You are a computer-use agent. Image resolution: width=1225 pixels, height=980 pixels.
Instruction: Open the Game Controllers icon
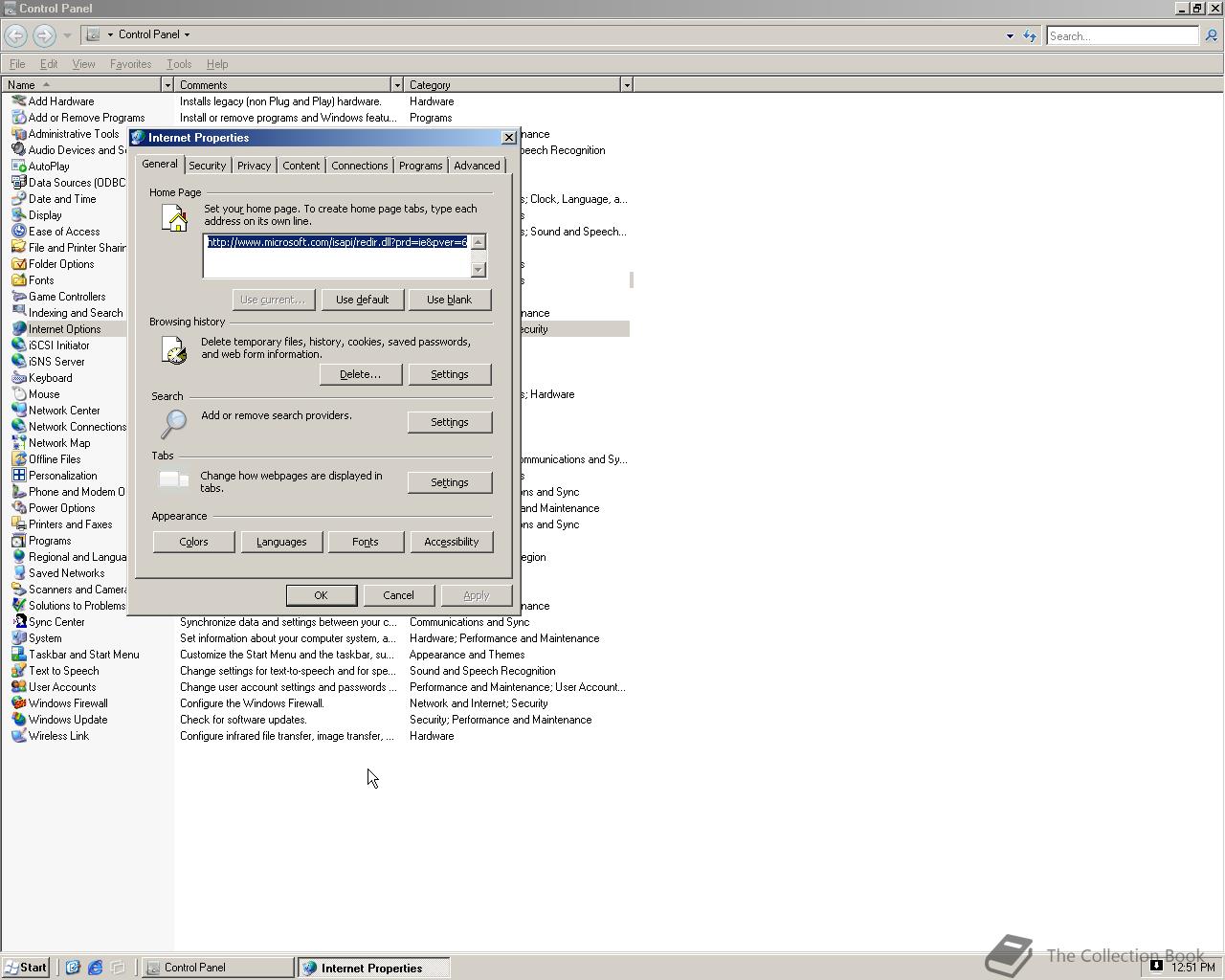pos(18,297)
